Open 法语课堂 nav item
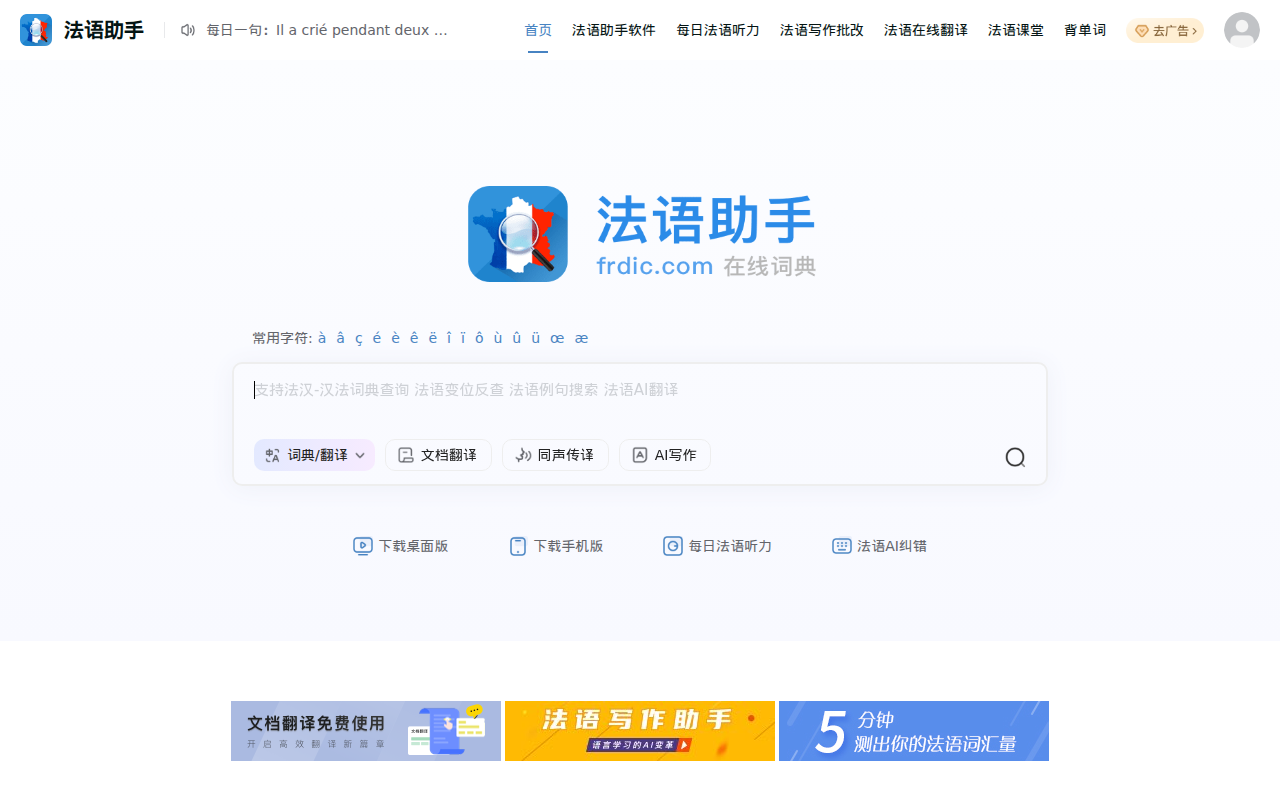1280x800 pixels. click(x=1016, y=30)
